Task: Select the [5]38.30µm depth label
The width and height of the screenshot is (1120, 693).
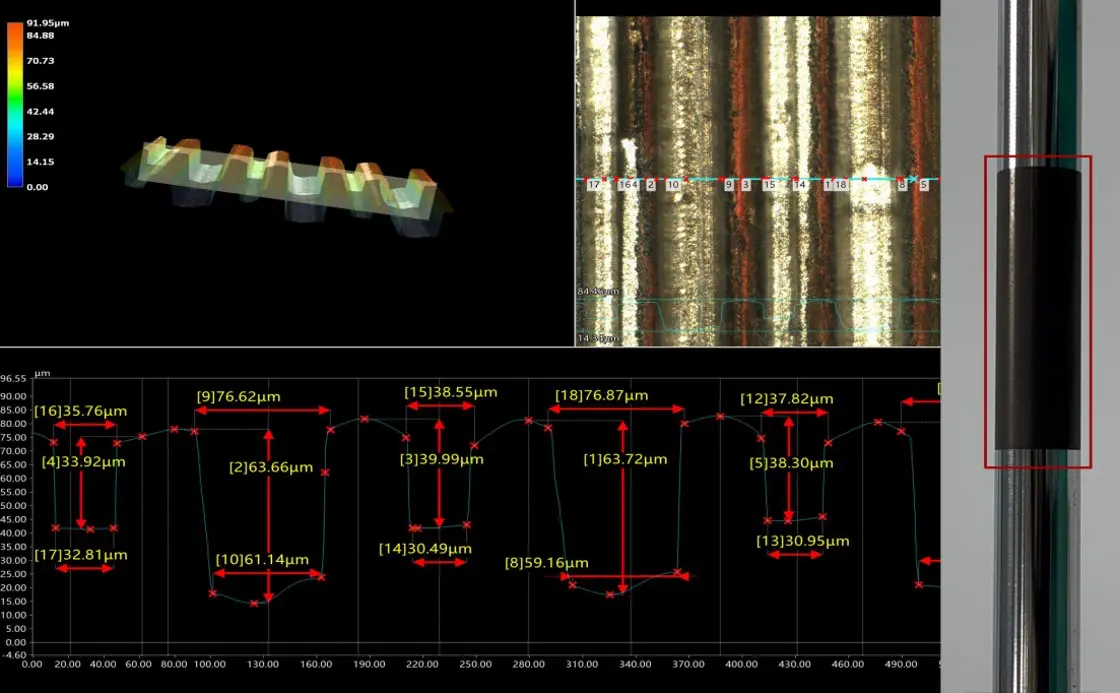Action: click(791, 463)
